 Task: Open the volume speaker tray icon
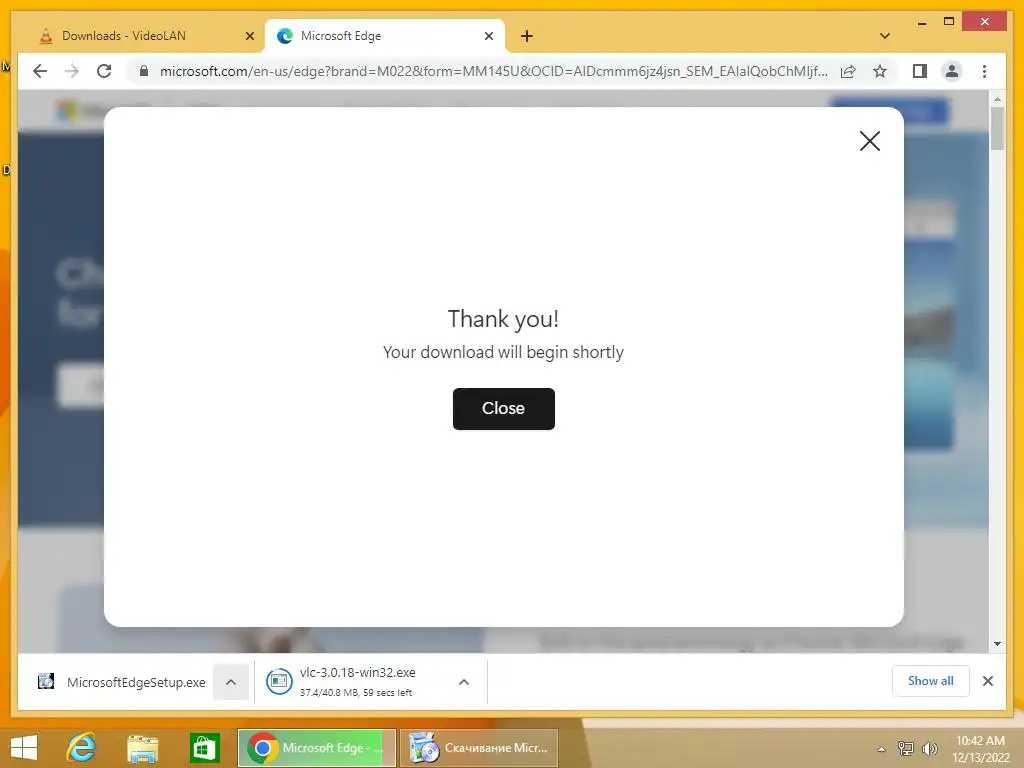coord(929,748)
